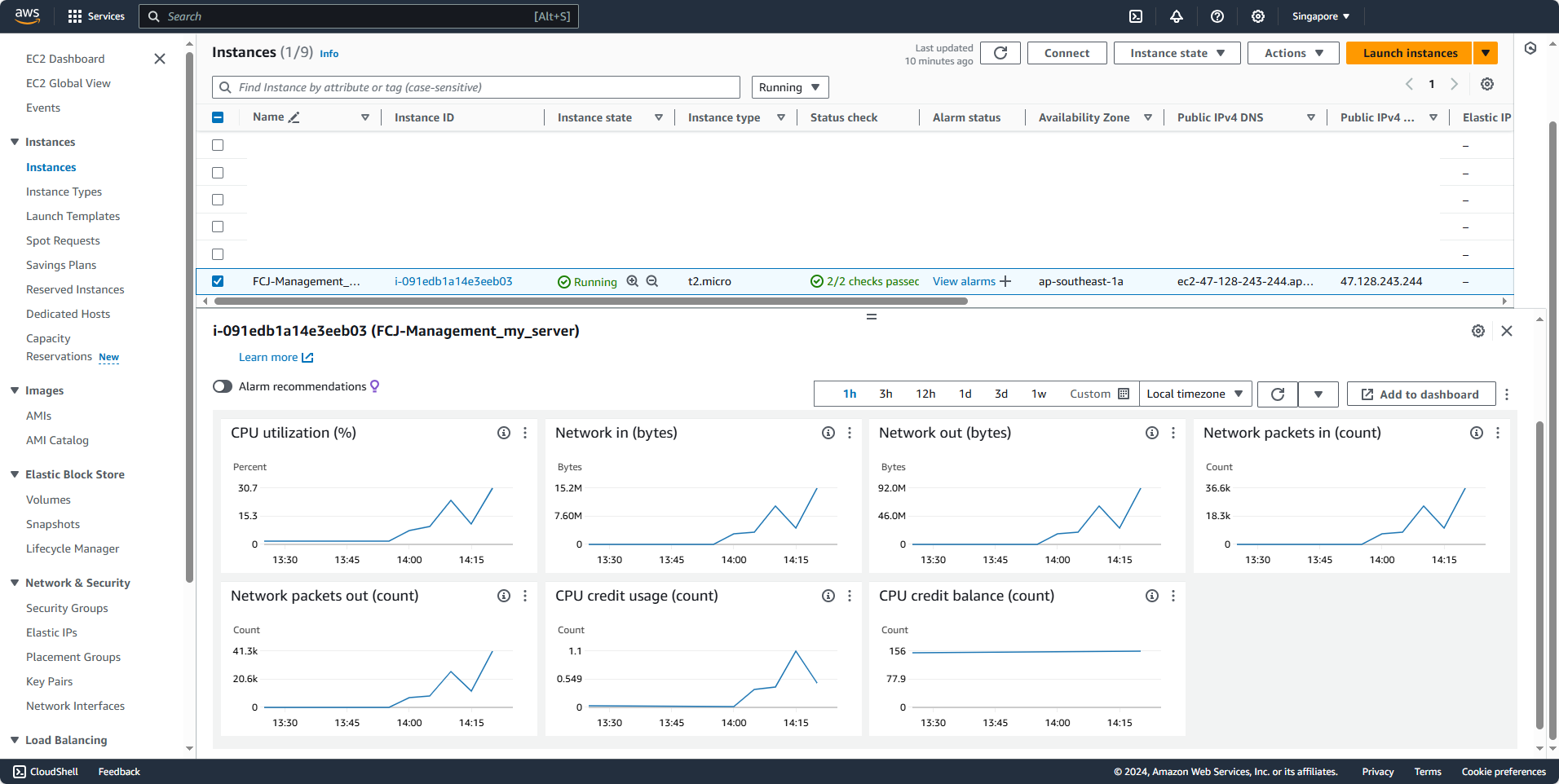Add alarm plus icon beside View alarms
Screen dimensions: 1559x784
coord(1005,281)
